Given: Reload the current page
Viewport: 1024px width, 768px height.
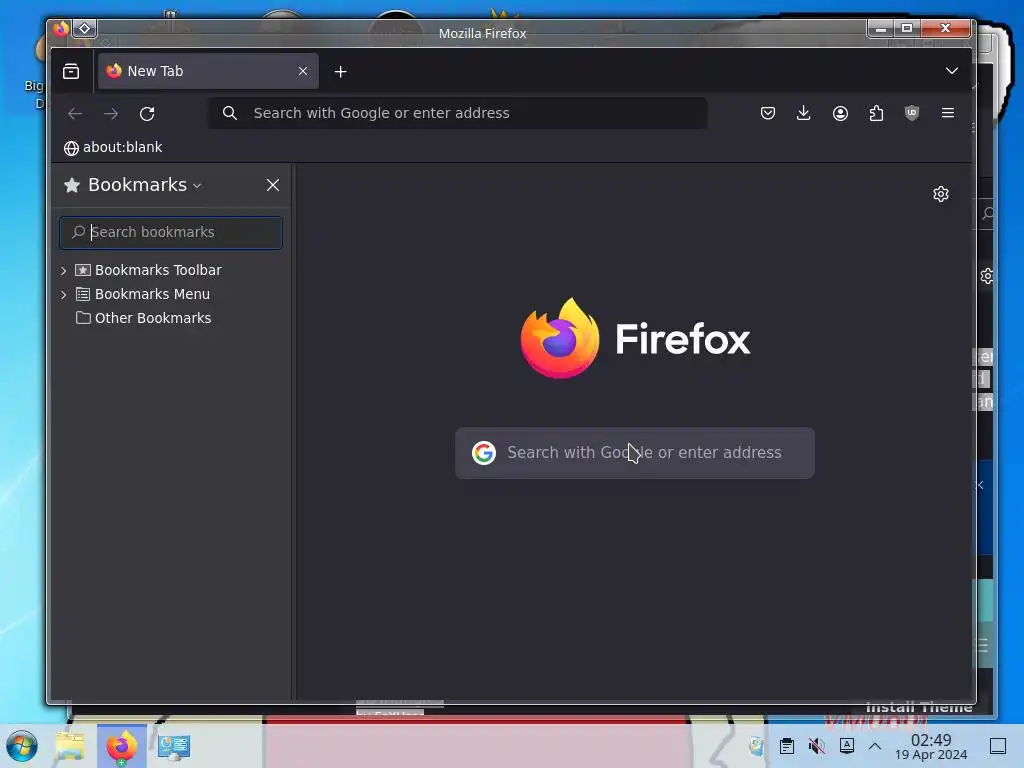Looking at the screenshot, I should point(147,114).
